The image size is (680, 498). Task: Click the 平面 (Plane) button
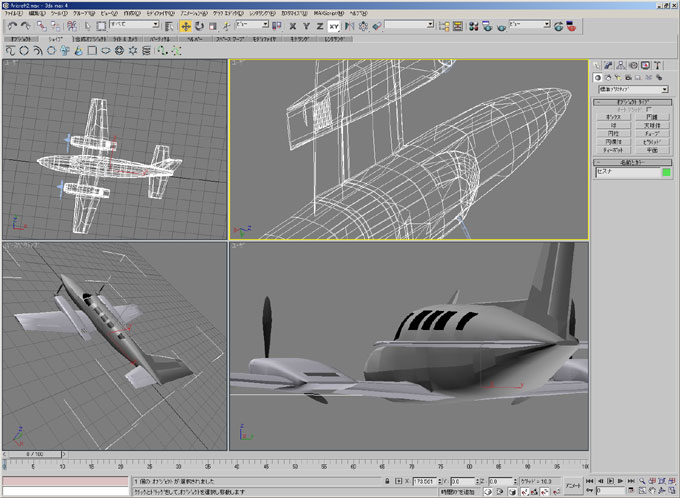coord(652,150)
